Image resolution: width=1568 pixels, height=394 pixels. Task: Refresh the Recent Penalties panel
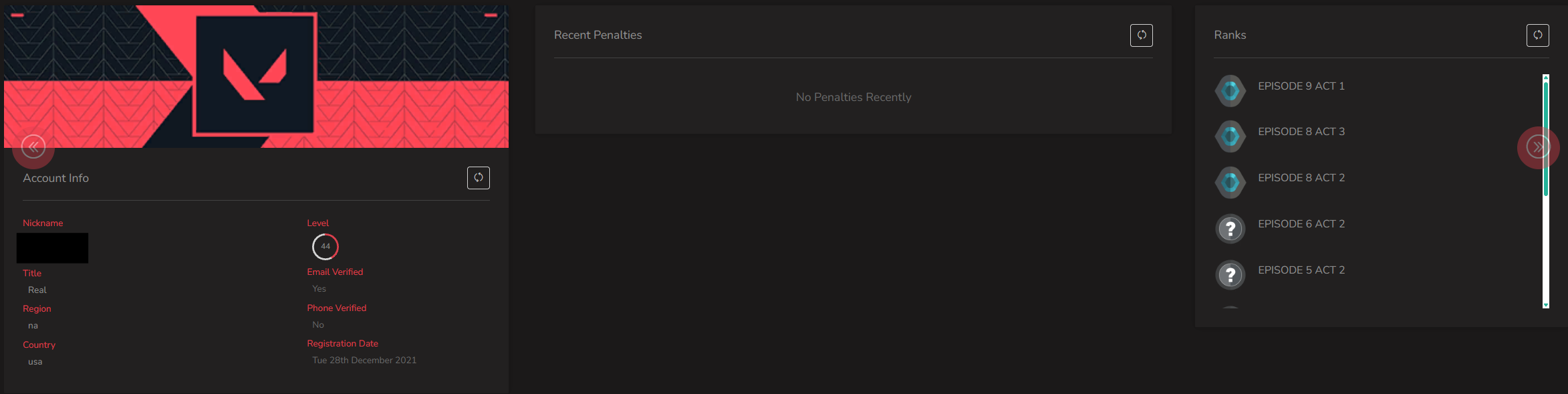pos(1141,35)
